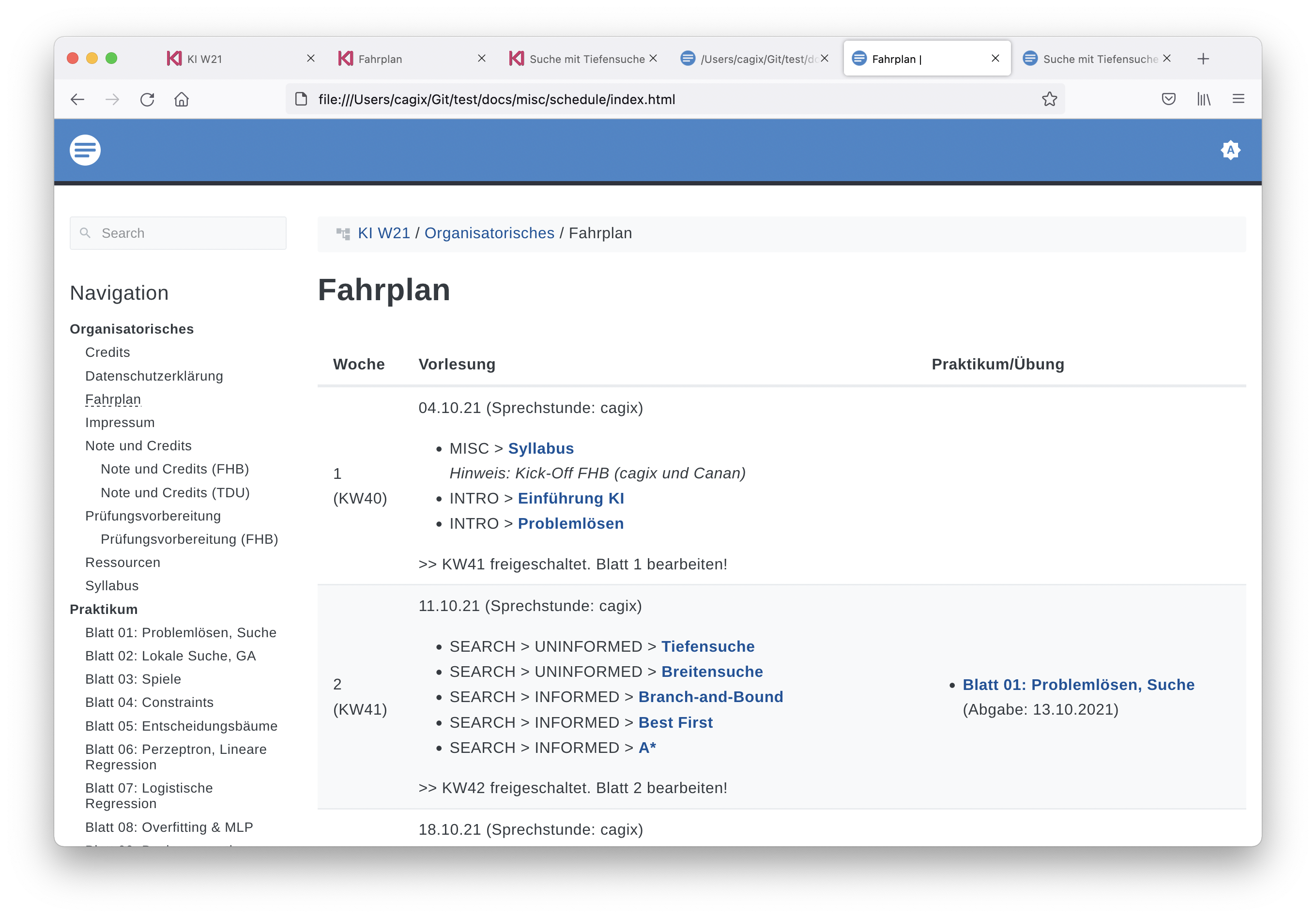Click the magnifying glass in the Search box
The image size is (1316, 918).
coord(85,233)
